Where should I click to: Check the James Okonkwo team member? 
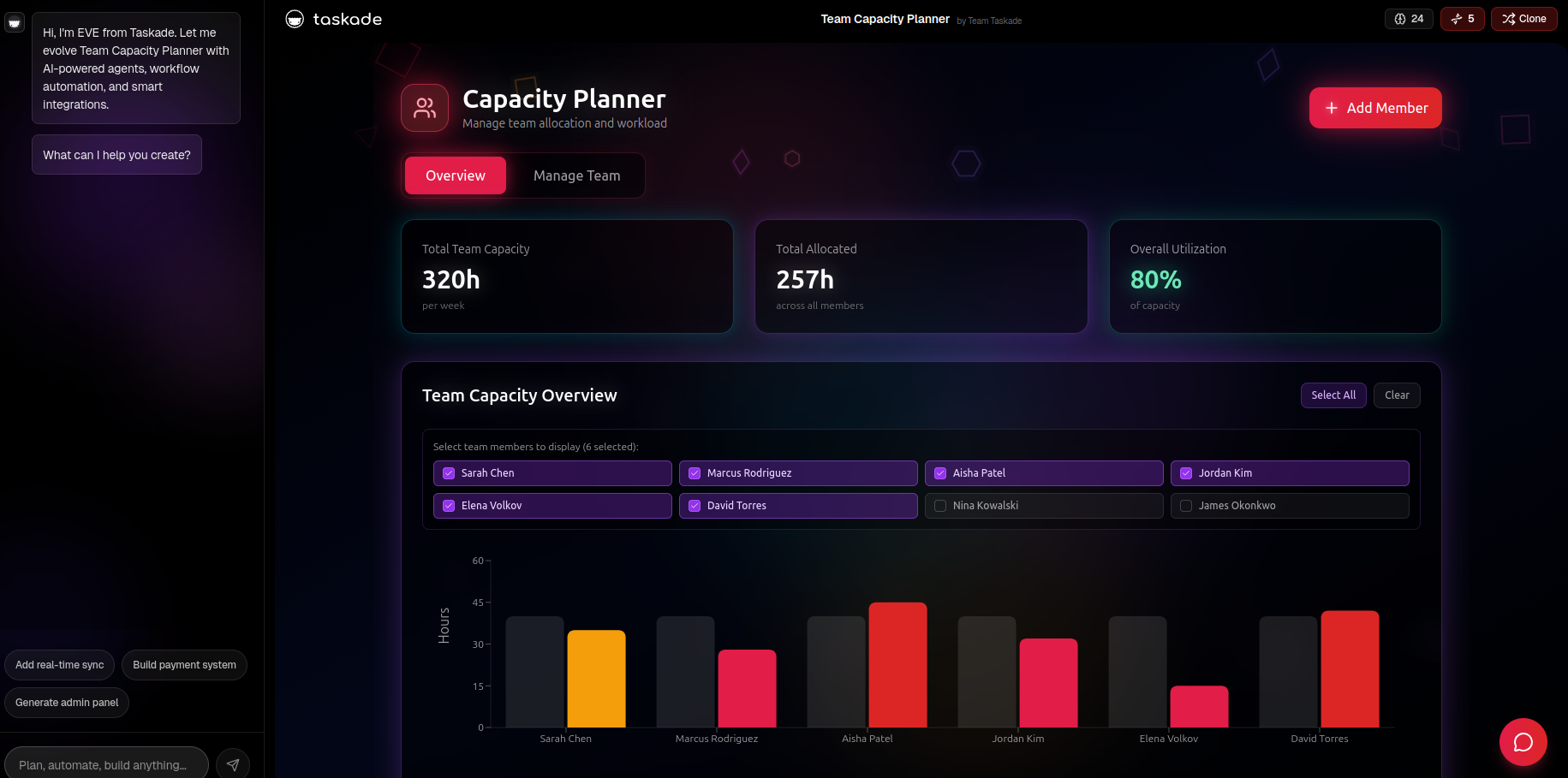pyautogui.click(x=1186, y=506)
